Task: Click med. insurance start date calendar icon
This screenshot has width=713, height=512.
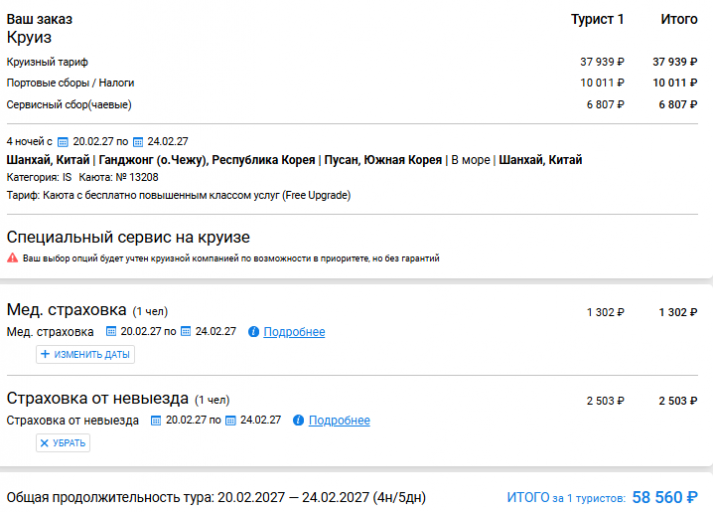Action: (x=111, y=331)
